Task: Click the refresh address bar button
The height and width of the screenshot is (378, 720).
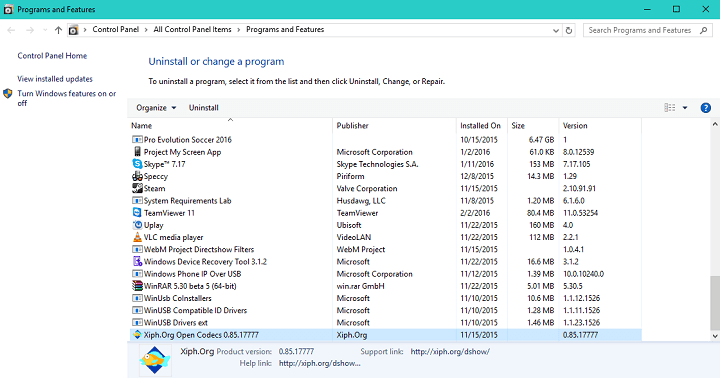Action: (x=569, y=30)
